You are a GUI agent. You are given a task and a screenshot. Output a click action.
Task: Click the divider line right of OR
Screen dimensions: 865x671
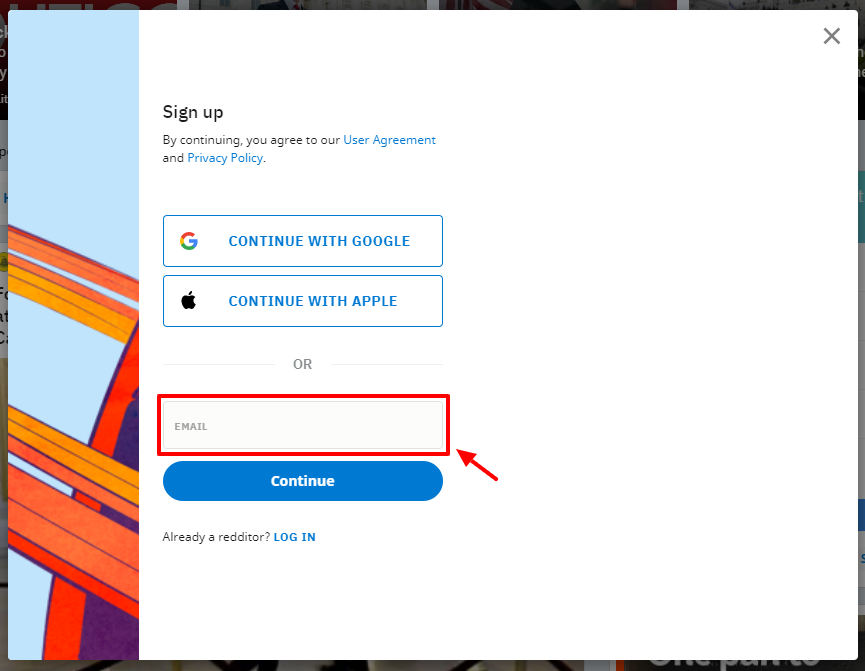387,364
